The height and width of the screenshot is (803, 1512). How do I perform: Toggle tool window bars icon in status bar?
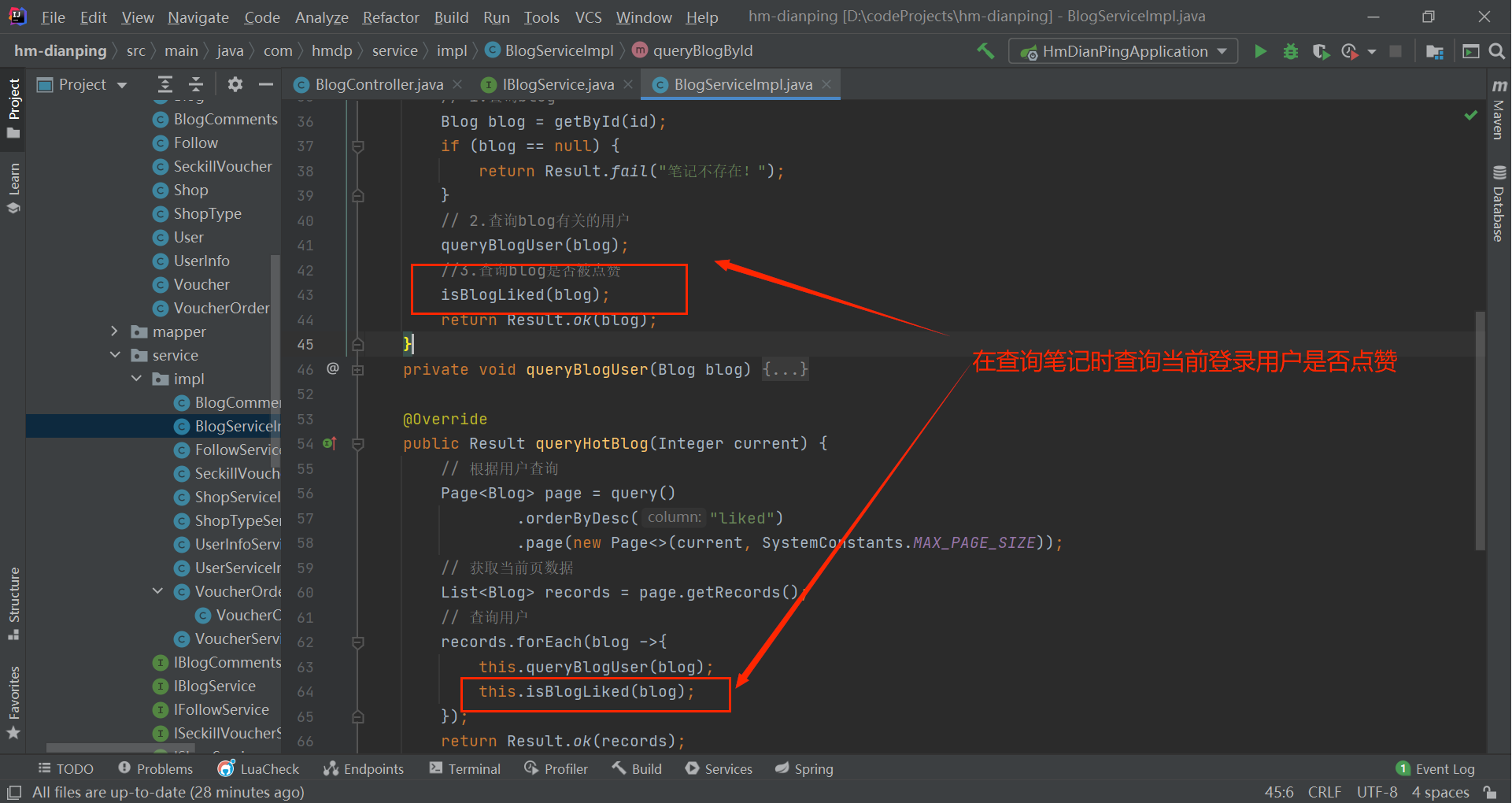(x=13, y=792)
